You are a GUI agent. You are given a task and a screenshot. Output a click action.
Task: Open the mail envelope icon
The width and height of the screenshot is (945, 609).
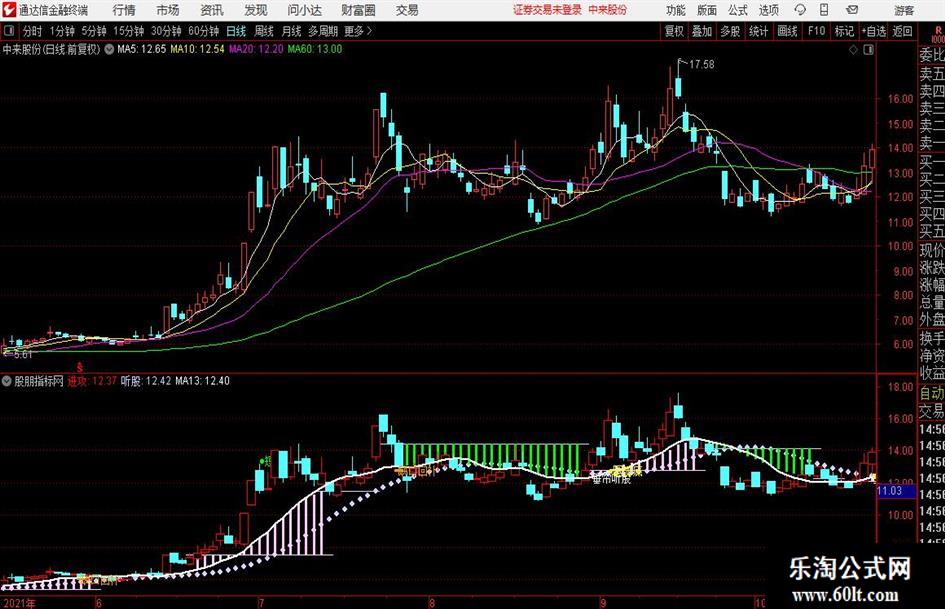pyautogui.click(x=852, y=10)
